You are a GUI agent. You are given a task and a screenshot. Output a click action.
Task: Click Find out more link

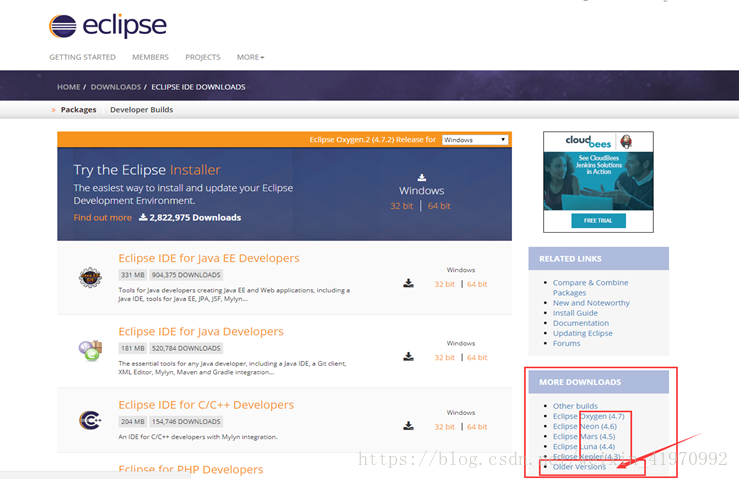tap(102, 217)
